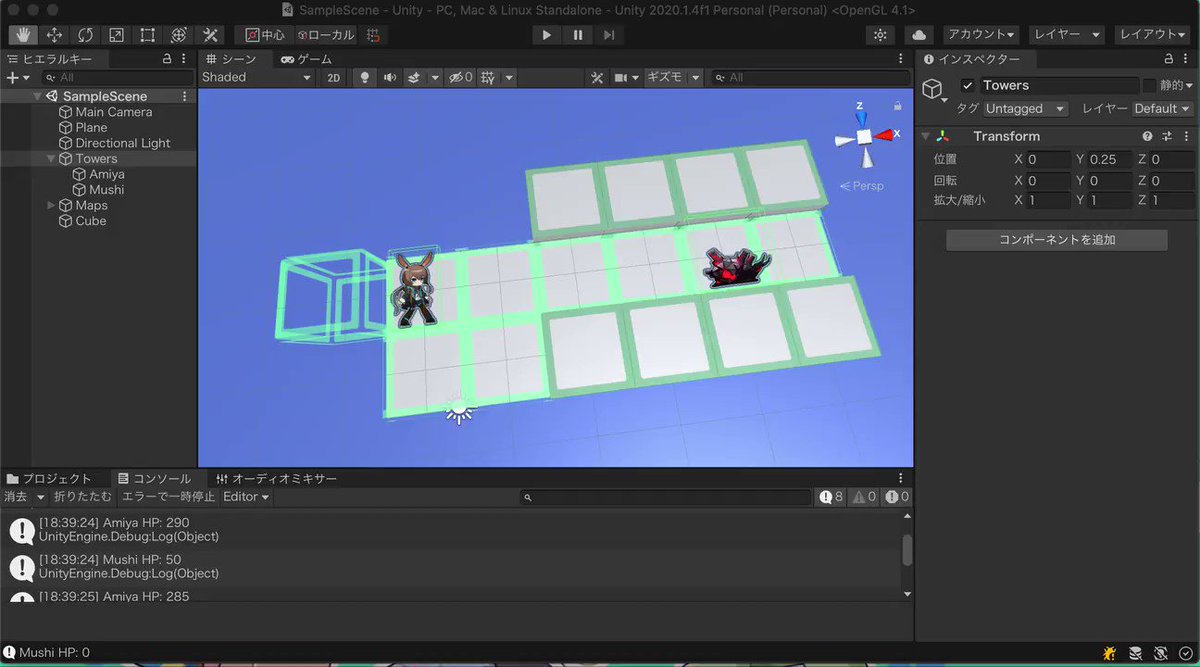Click console 消去 clear button

coord(16,496)
